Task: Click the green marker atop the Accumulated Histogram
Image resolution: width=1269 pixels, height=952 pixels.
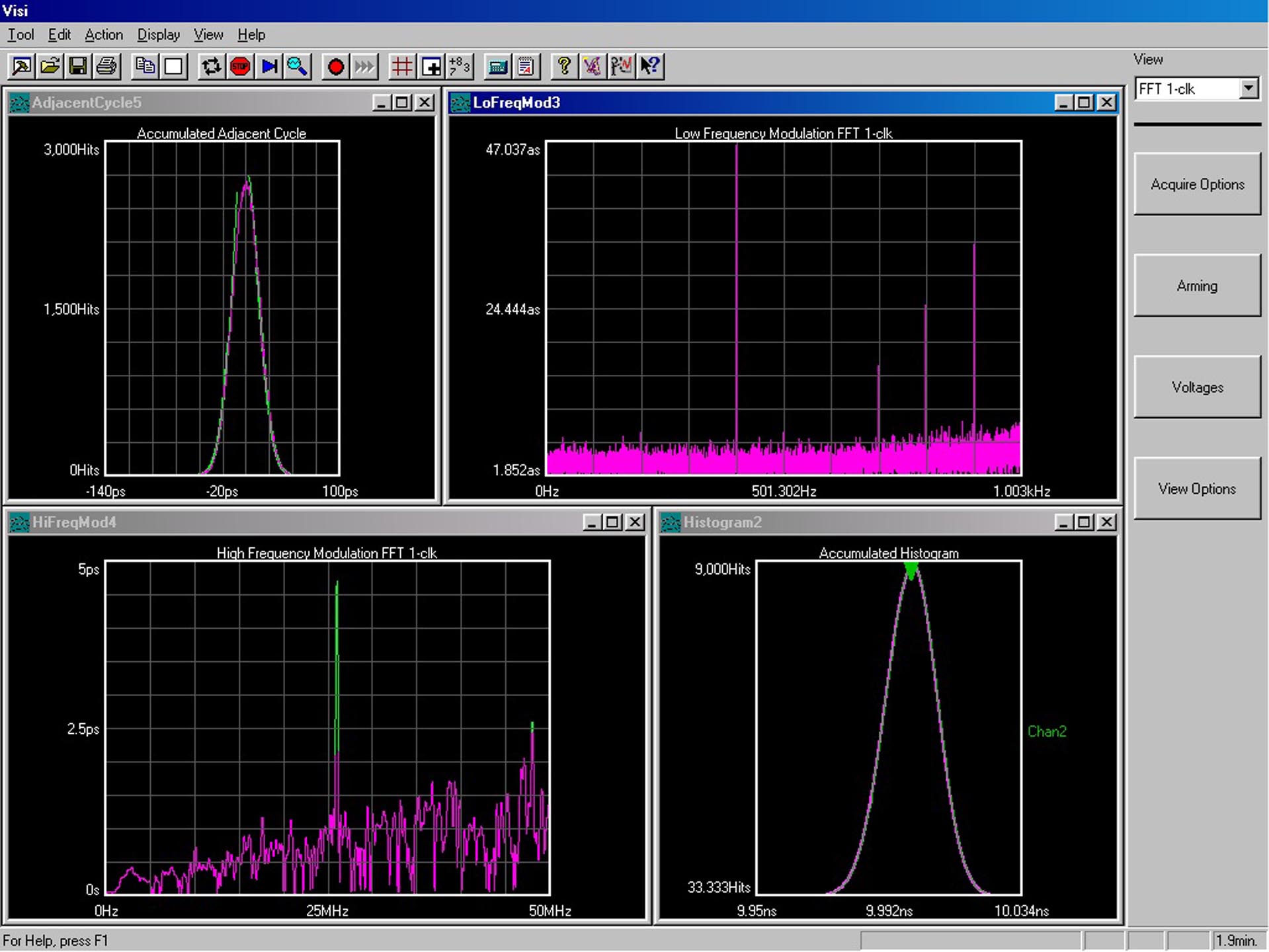Action: point(911,571)
